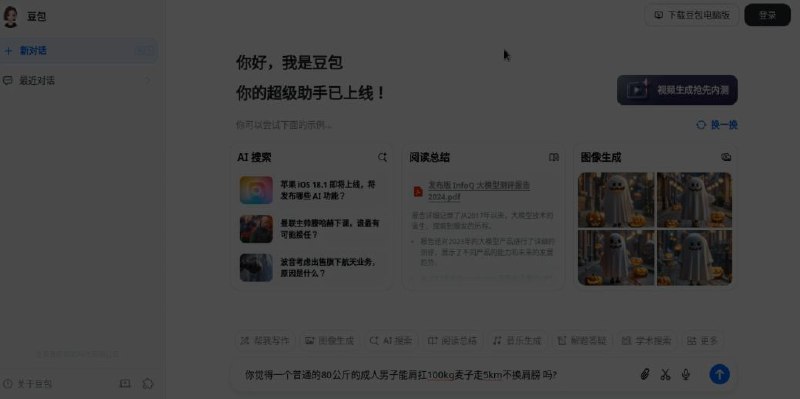Click the 波音 news thumbnail
The image size is (800, 399).
(256, 268)
